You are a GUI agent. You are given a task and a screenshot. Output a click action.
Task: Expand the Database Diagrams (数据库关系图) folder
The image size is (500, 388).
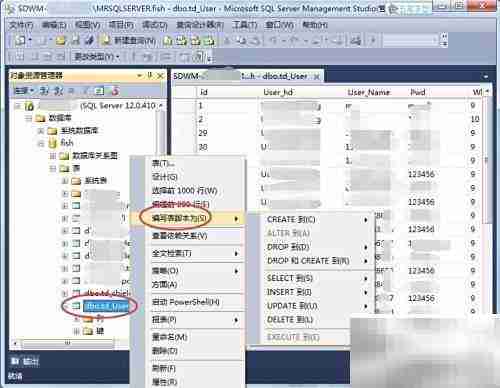[x=53, y=156]
